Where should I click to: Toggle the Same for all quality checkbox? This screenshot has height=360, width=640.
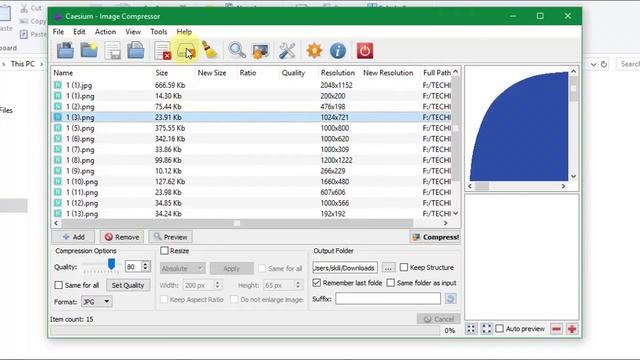click(x=58, y=285)
